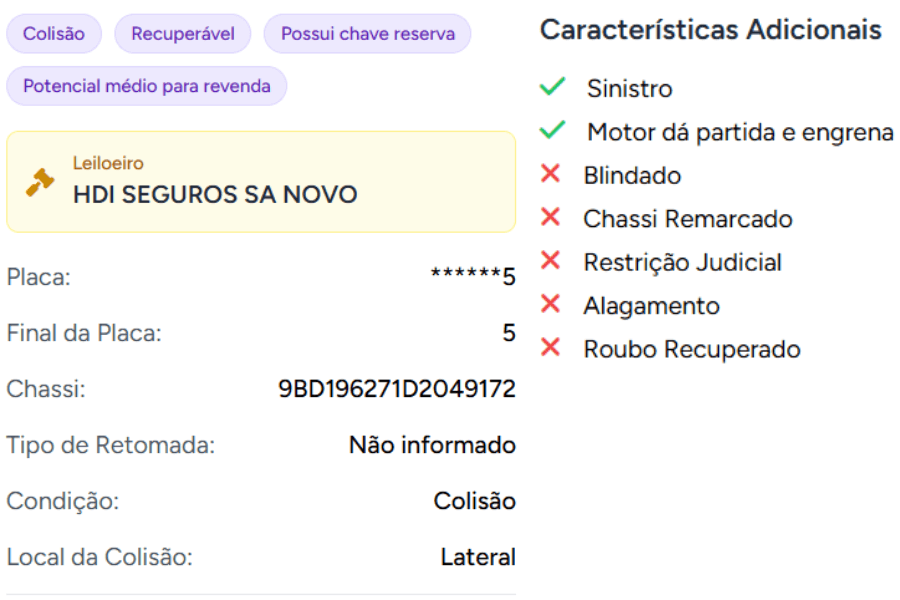Click the auctioneer hammer icon
This screenshot has height=600, width=900.
[40, 183]
